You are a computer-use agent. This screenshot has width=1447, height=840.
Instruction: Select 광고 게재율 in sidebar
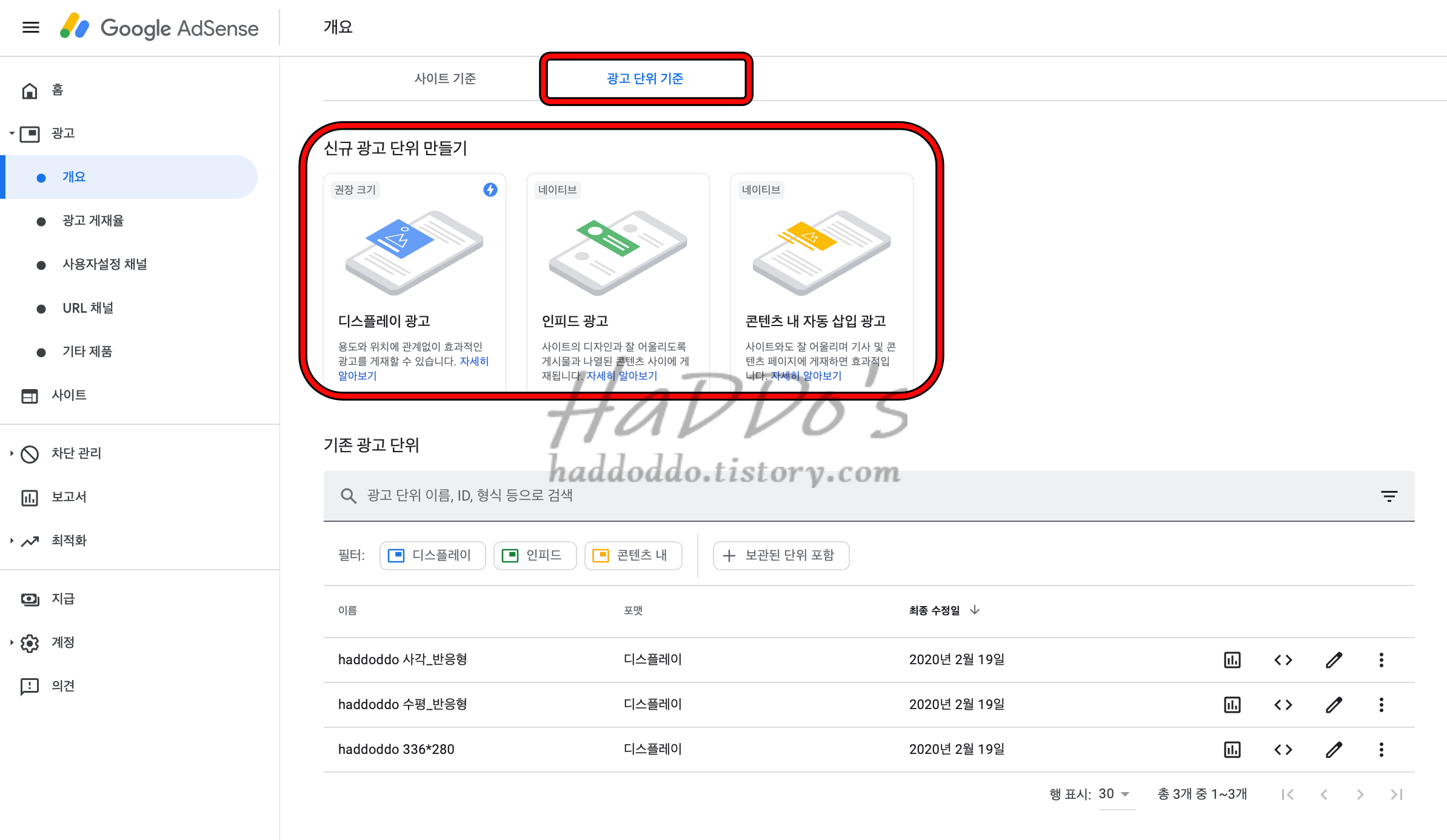tap(93, 221)
